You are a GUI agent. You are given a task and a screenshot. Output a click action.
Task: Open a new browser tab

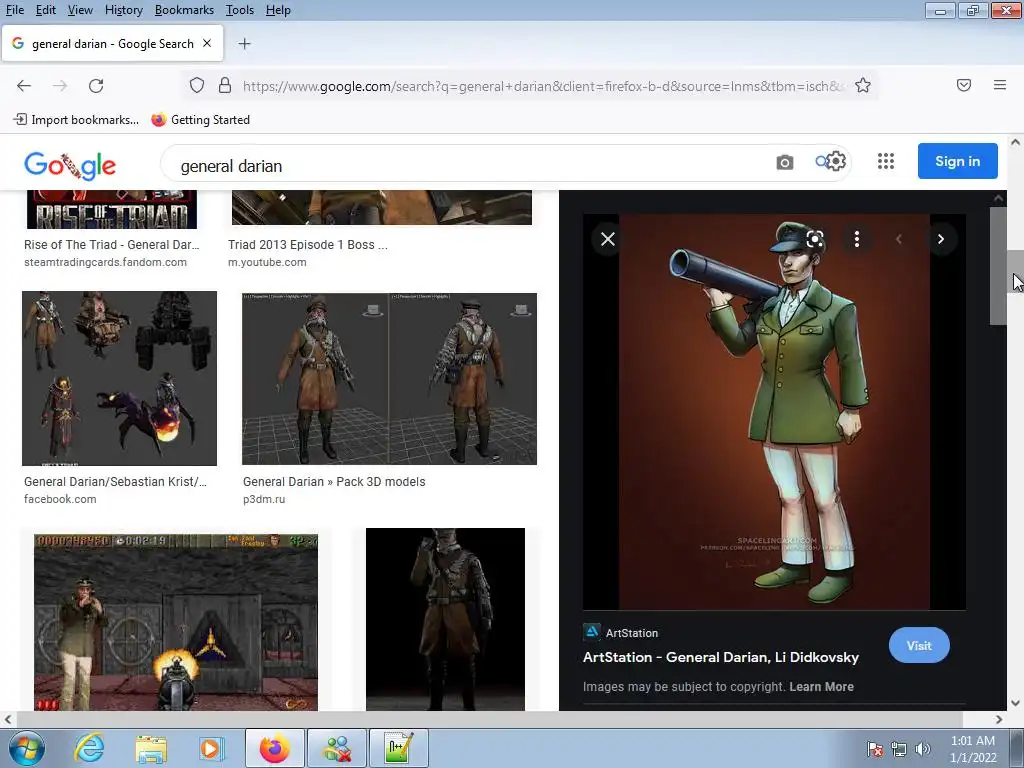pyautogui.click(x=244, y=44)
